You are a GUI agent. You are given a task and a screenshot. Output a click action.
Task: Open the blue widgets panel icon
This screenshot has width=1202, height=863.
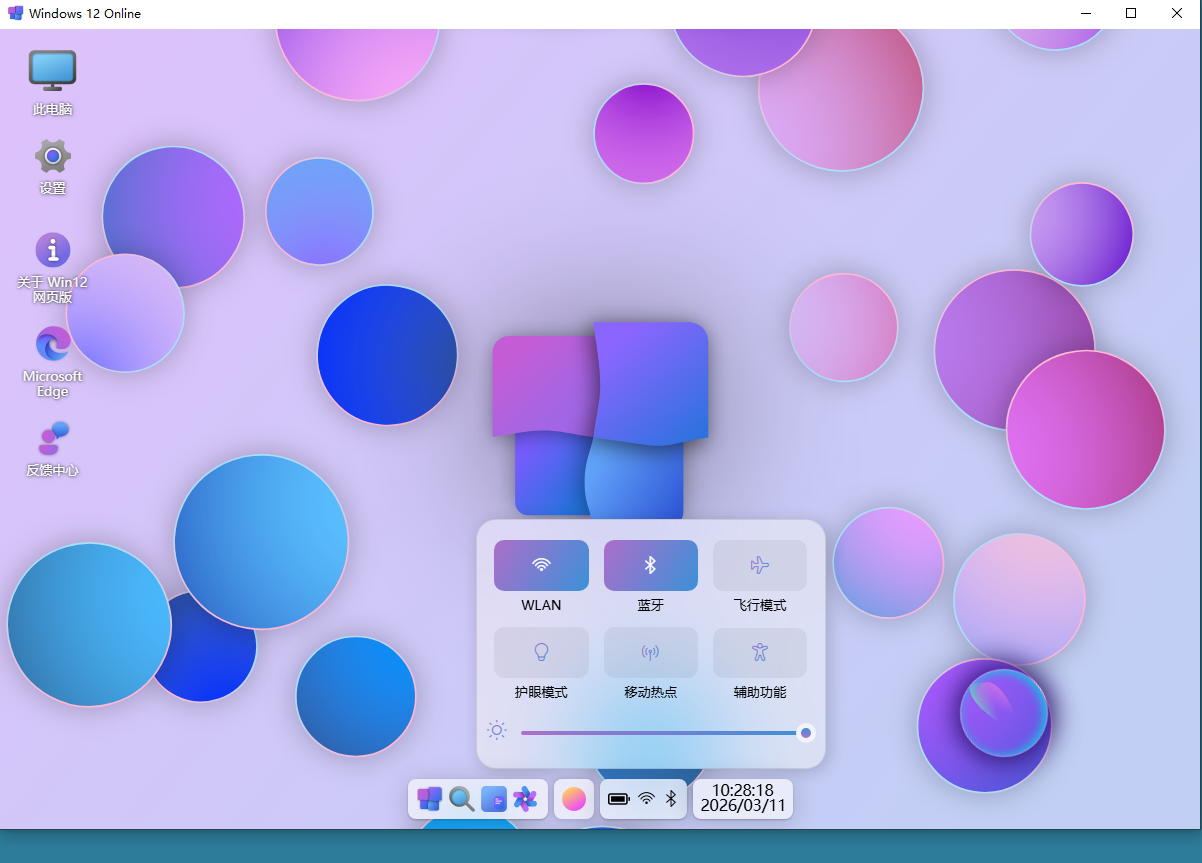click(493, 798)
